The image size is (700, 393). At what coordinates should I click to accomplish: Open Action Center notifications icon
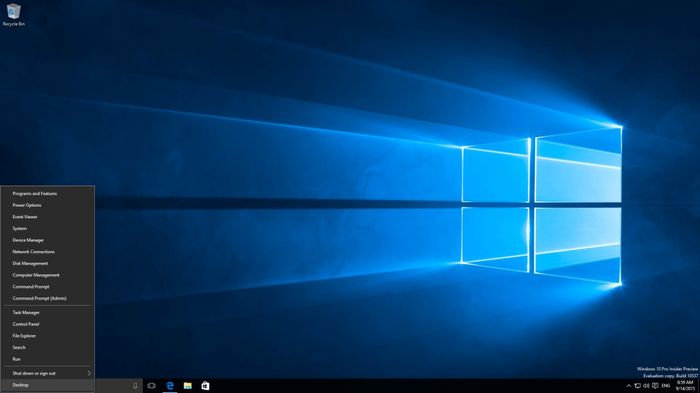click(655, 386)
